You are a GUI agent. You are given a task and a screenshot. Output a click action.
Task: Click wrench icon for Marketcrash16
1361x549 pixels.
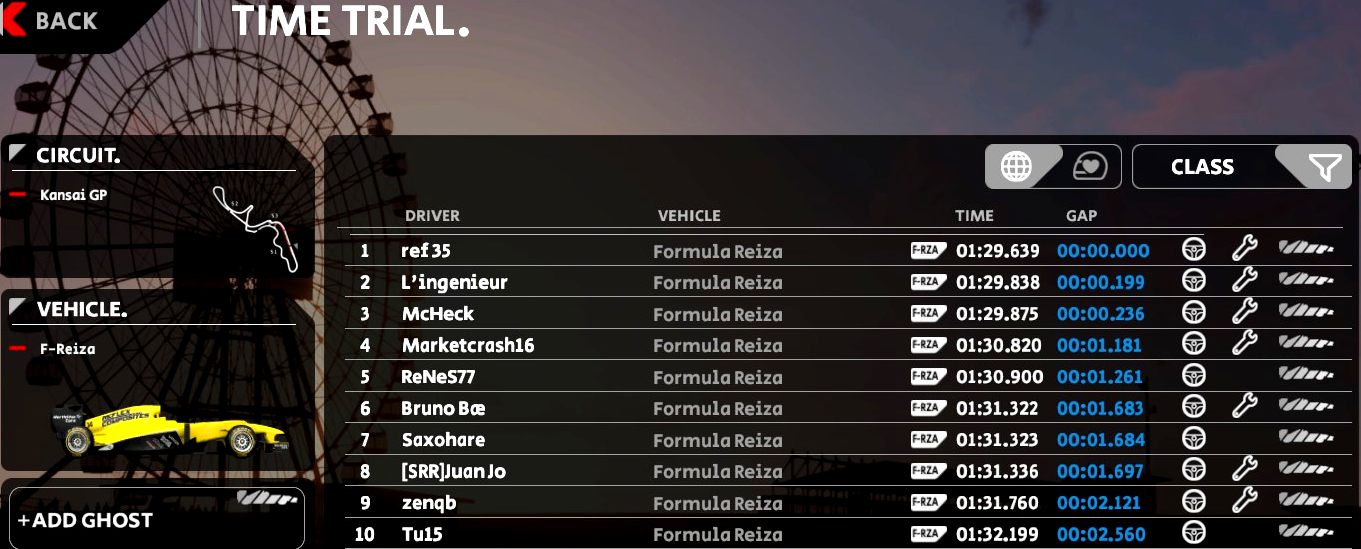(1244, 344)
